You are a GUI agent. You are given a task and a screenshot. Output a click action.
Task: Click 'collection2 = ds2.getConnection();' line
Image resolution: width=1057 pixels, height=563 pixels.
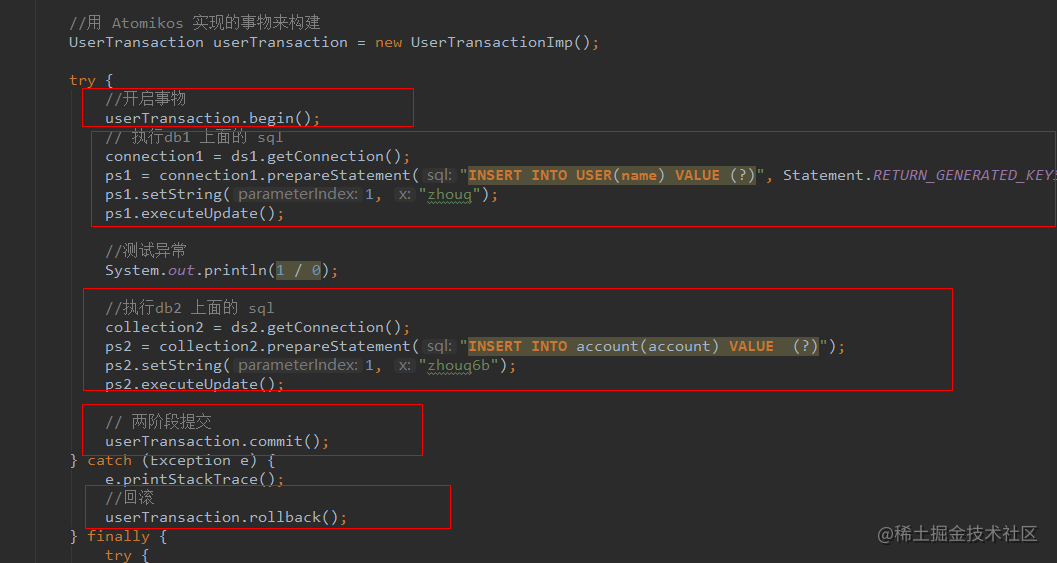pyautogui.click(x=258, y=327)
